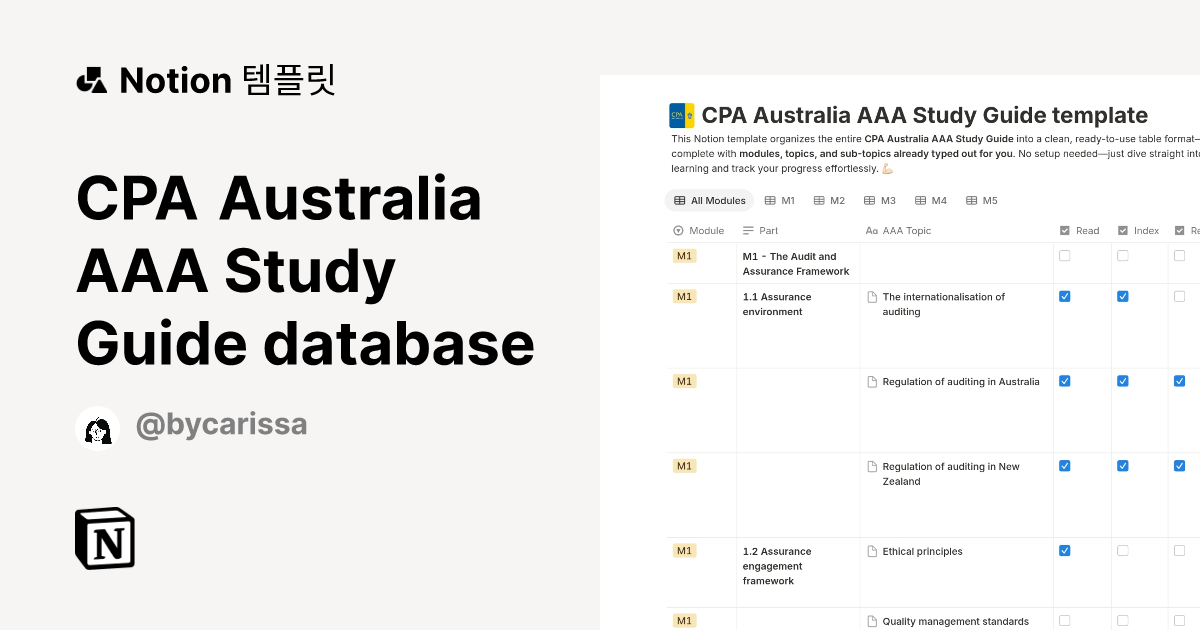Open the AAA Topic column header options
This screenshot has width=1200, height=630.
click(902, 230)
